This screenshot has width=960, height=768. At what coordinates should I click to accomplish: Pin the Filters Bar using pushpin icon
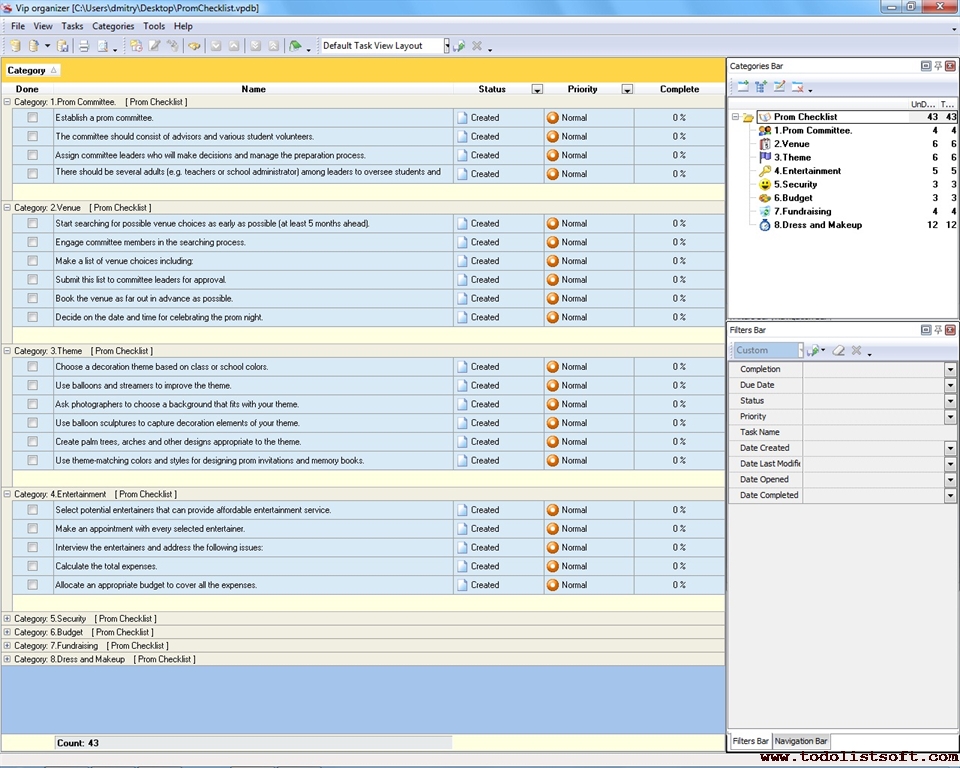point(938,329)
